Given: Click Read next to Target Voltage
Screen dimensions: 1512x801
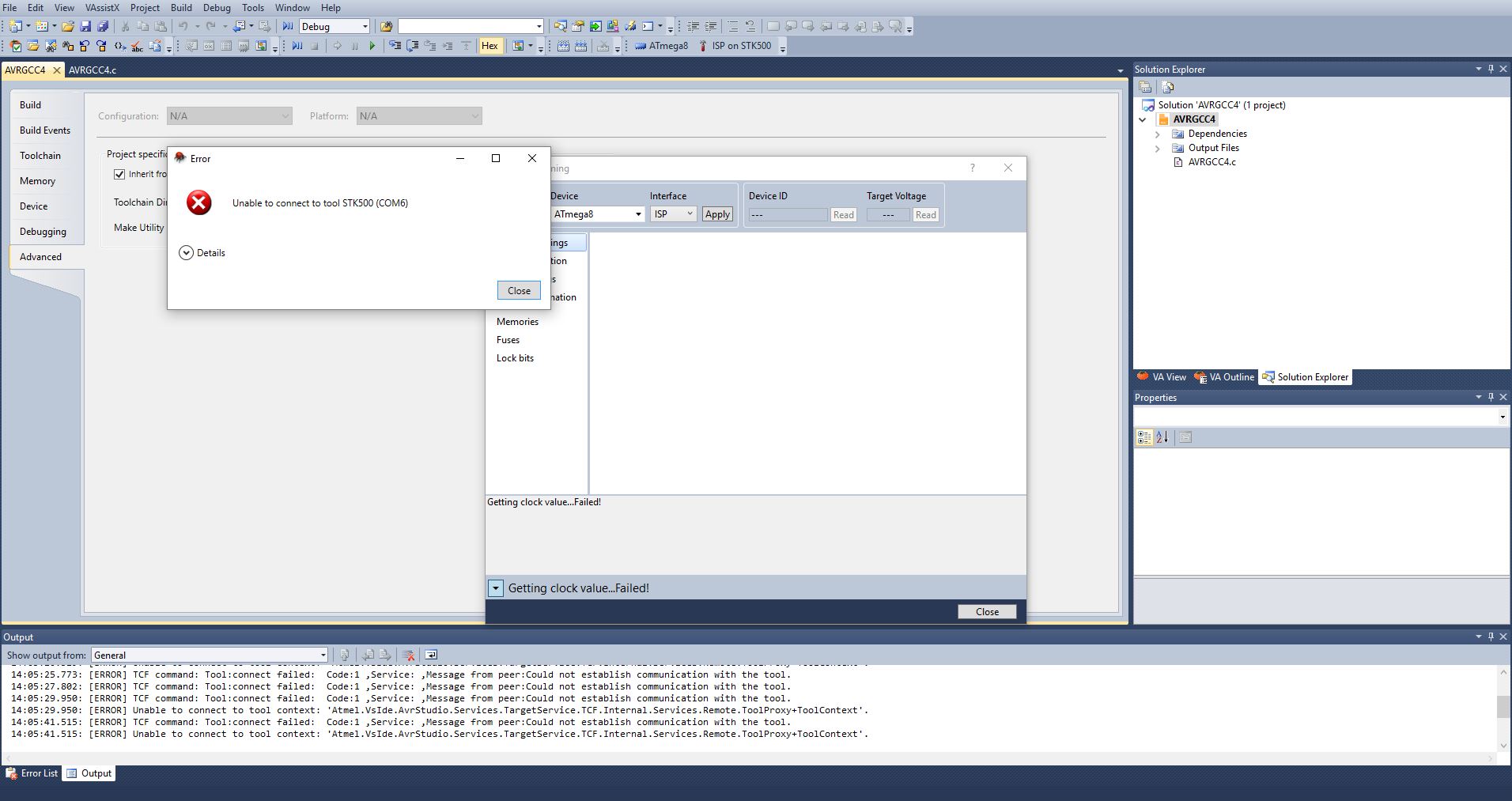Looking at the screenshot, I should click(x=925, y=215).
